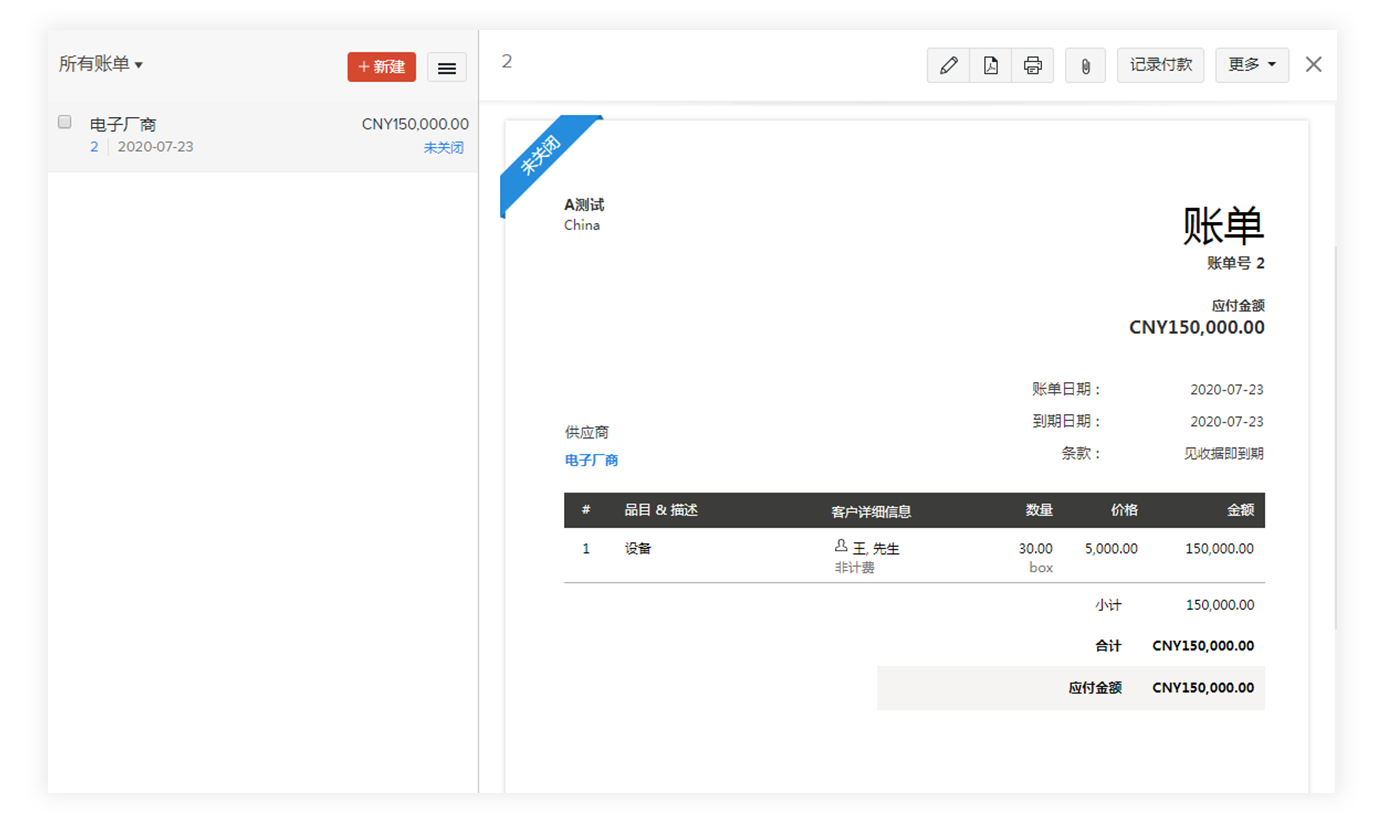Viewport: 1381px width, 816px height.
Task: Download the bill as PDF
Action: [990, 65]
